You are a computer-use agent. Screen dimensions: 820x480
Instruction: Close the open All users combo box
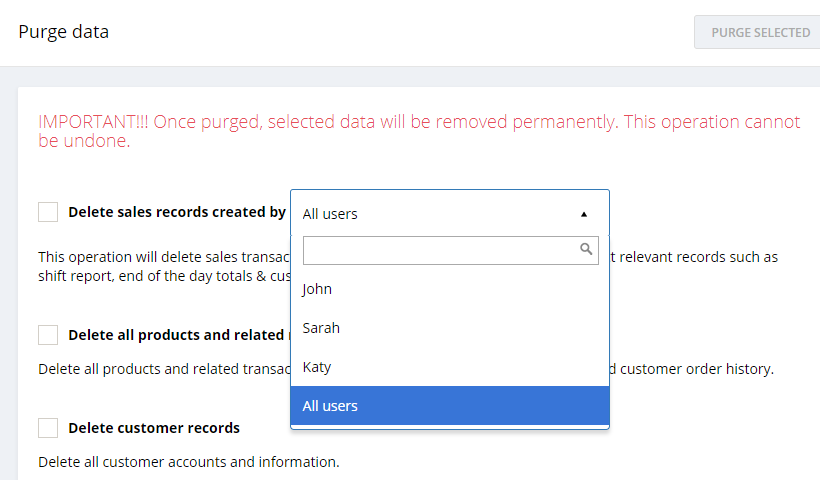coord(450,213)
